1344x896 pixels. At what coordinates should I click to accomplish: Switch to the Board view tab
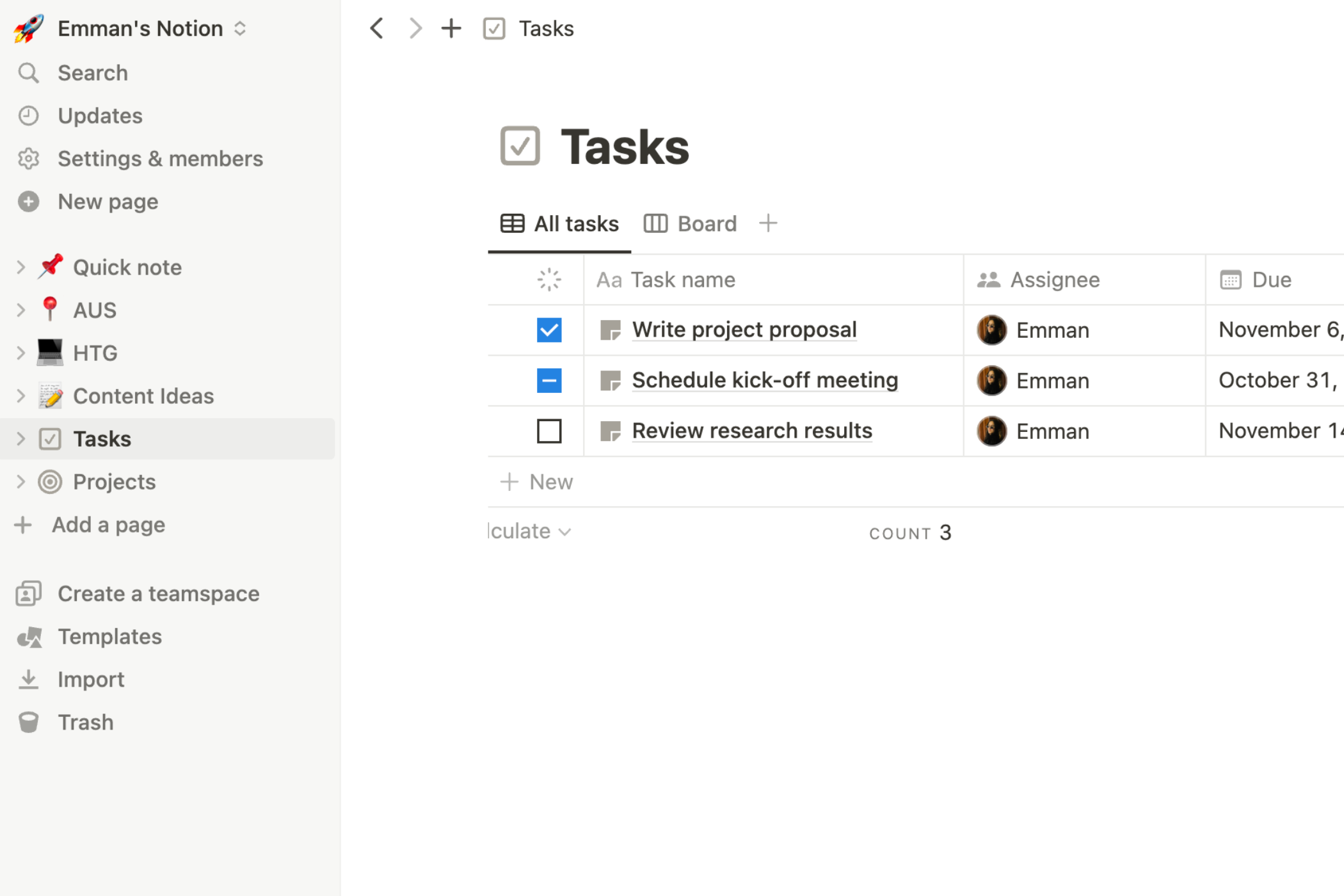(691, 223)
